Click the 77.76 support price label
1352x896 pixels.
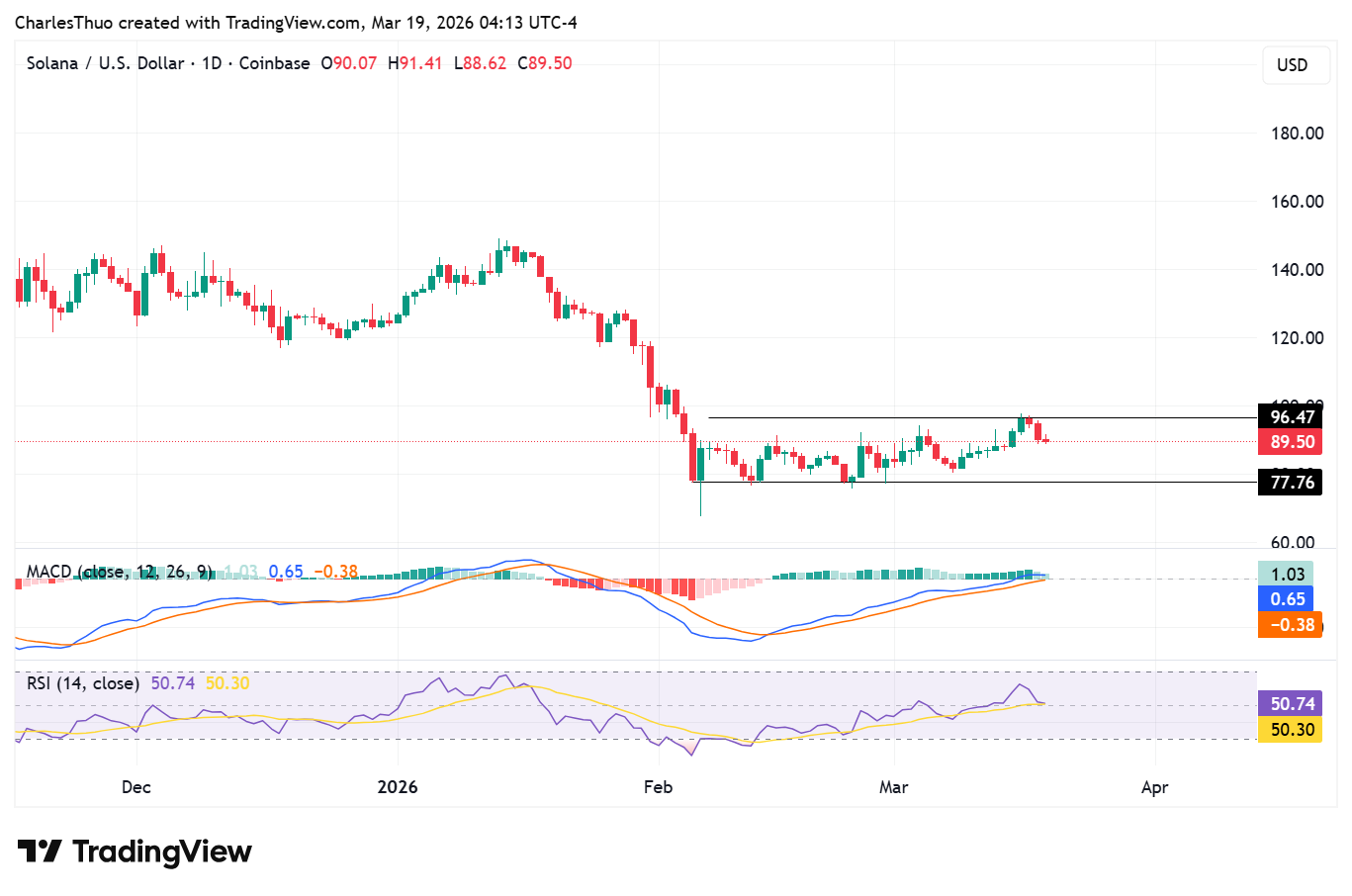(x=1290, y=482)
